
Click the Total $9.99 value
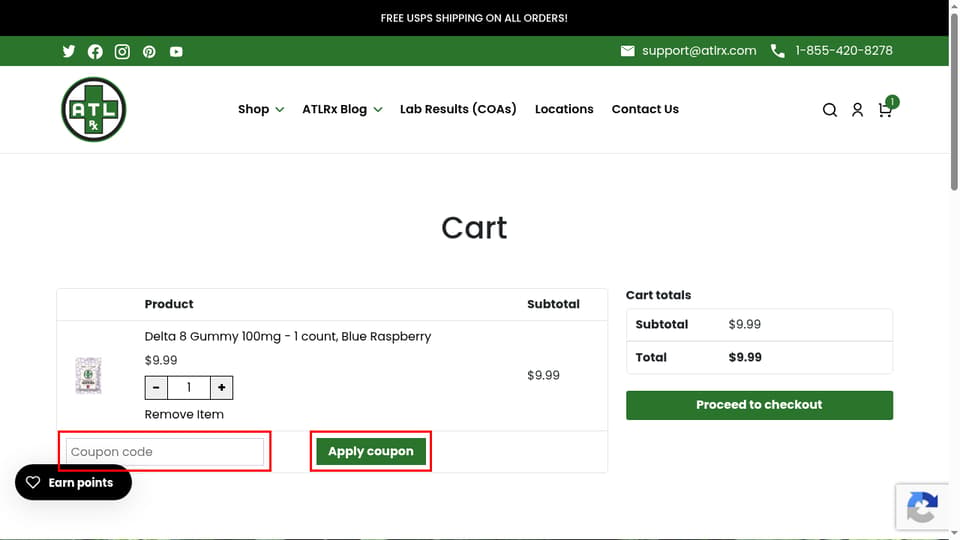pyautogui.click(x=745, y=358)
